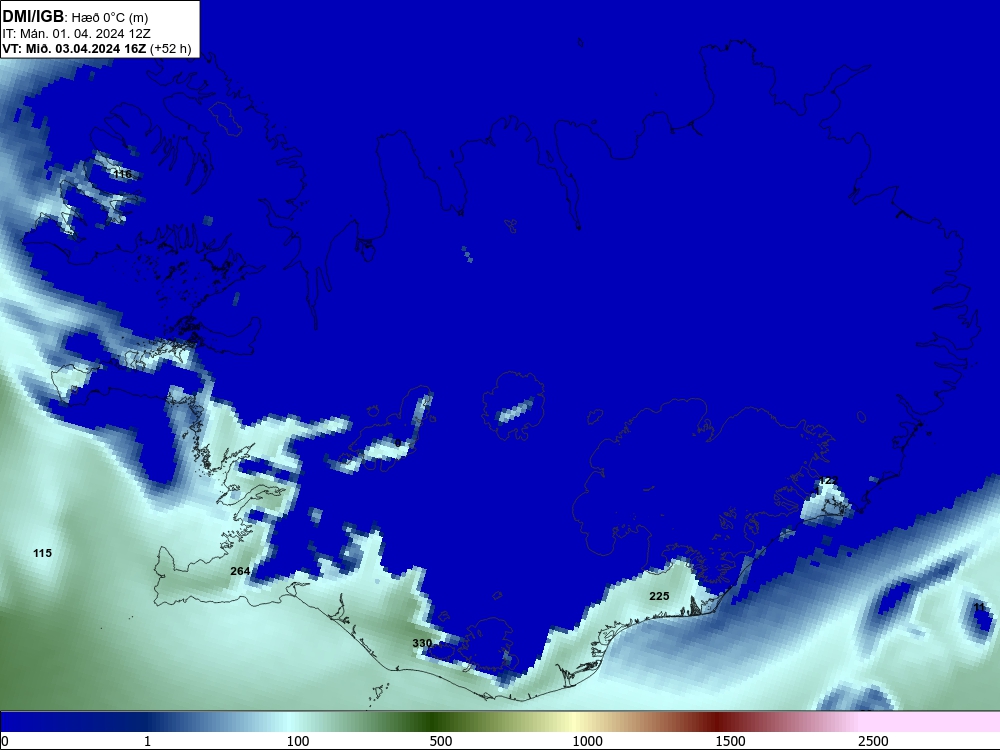Click the 330 value on the map
Screen dimensions: 1000x750
[422, 643]
